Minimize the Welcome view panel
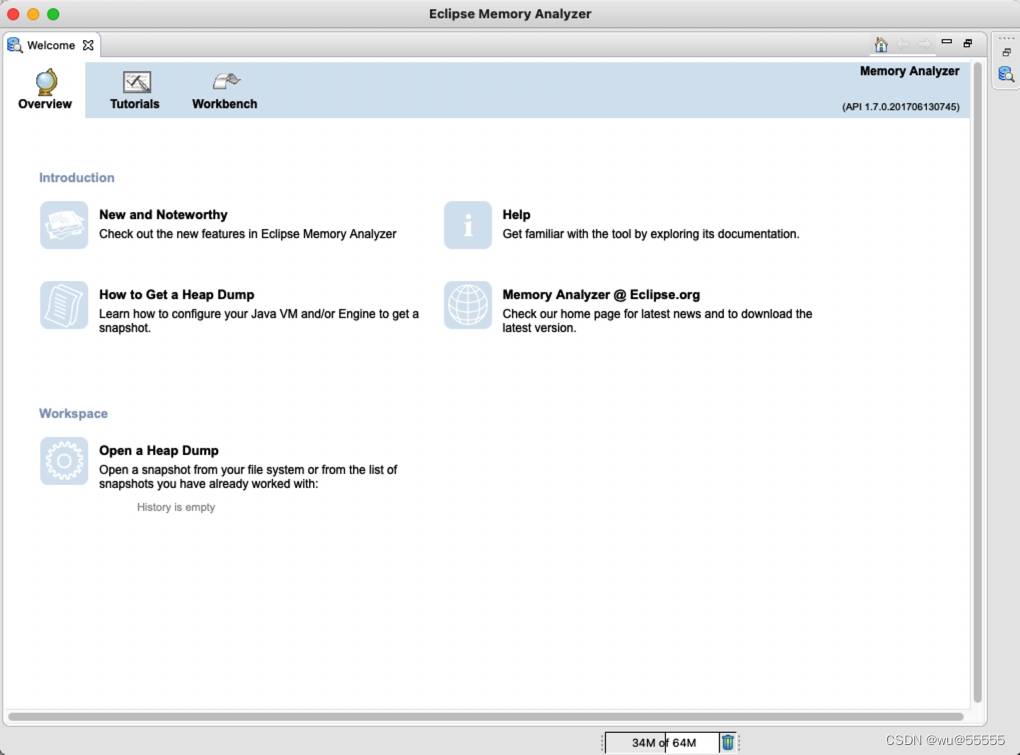Viewport: 1020px width, 755px height. click(946, 42)
